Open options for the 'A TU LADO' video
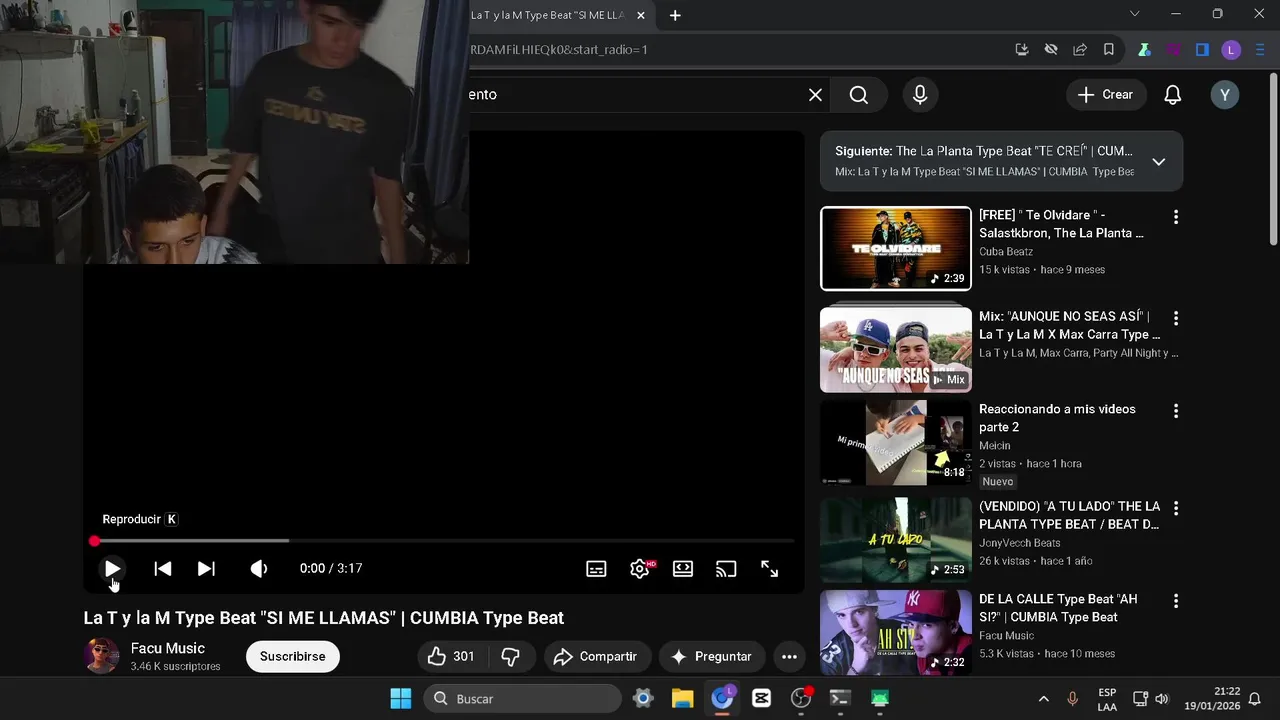This screenshot has width=1280, height=720. [1176, 508]
